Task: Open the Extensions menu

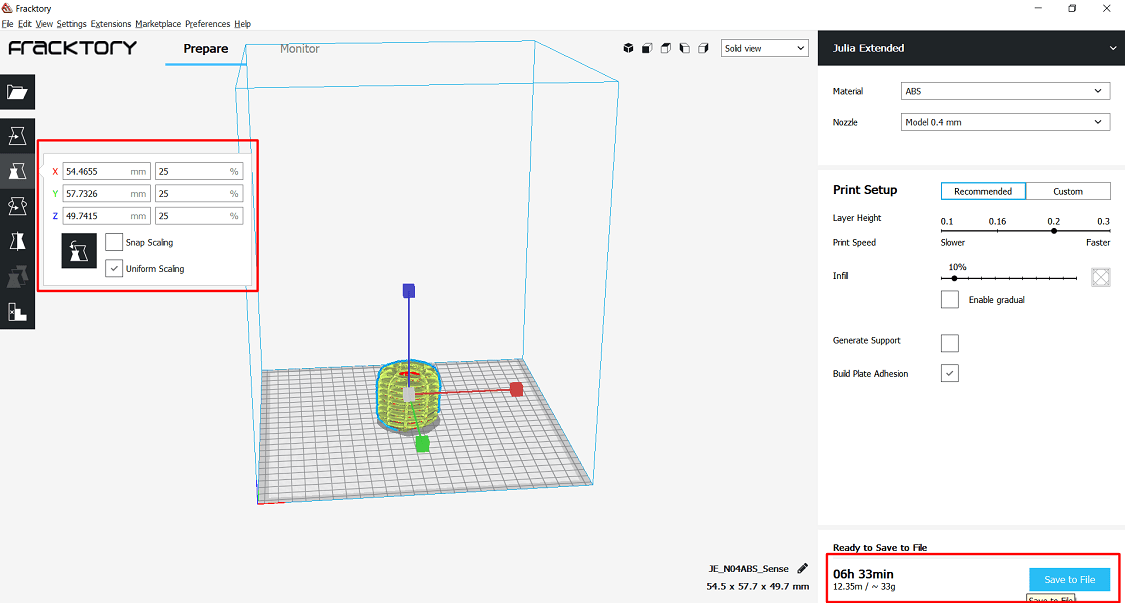Action: 111,24
